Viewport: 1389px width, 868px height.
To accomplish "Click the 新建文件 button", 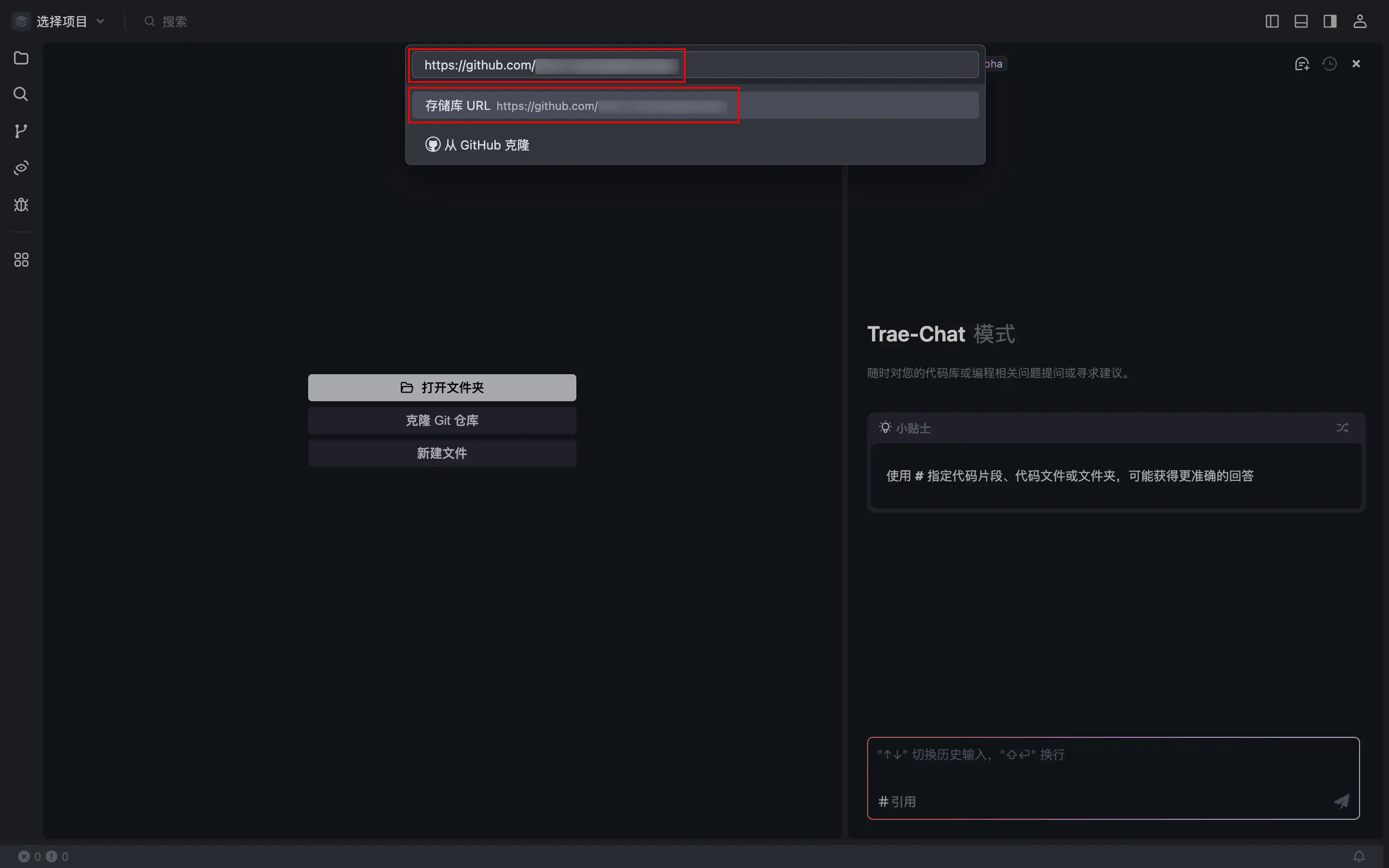I will pos(442,453).
